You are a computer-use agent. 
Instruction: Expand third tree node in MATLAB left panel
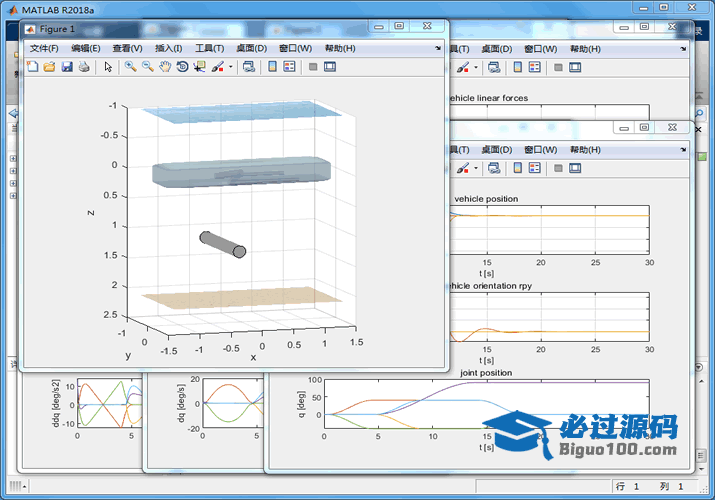coord(13,183)
